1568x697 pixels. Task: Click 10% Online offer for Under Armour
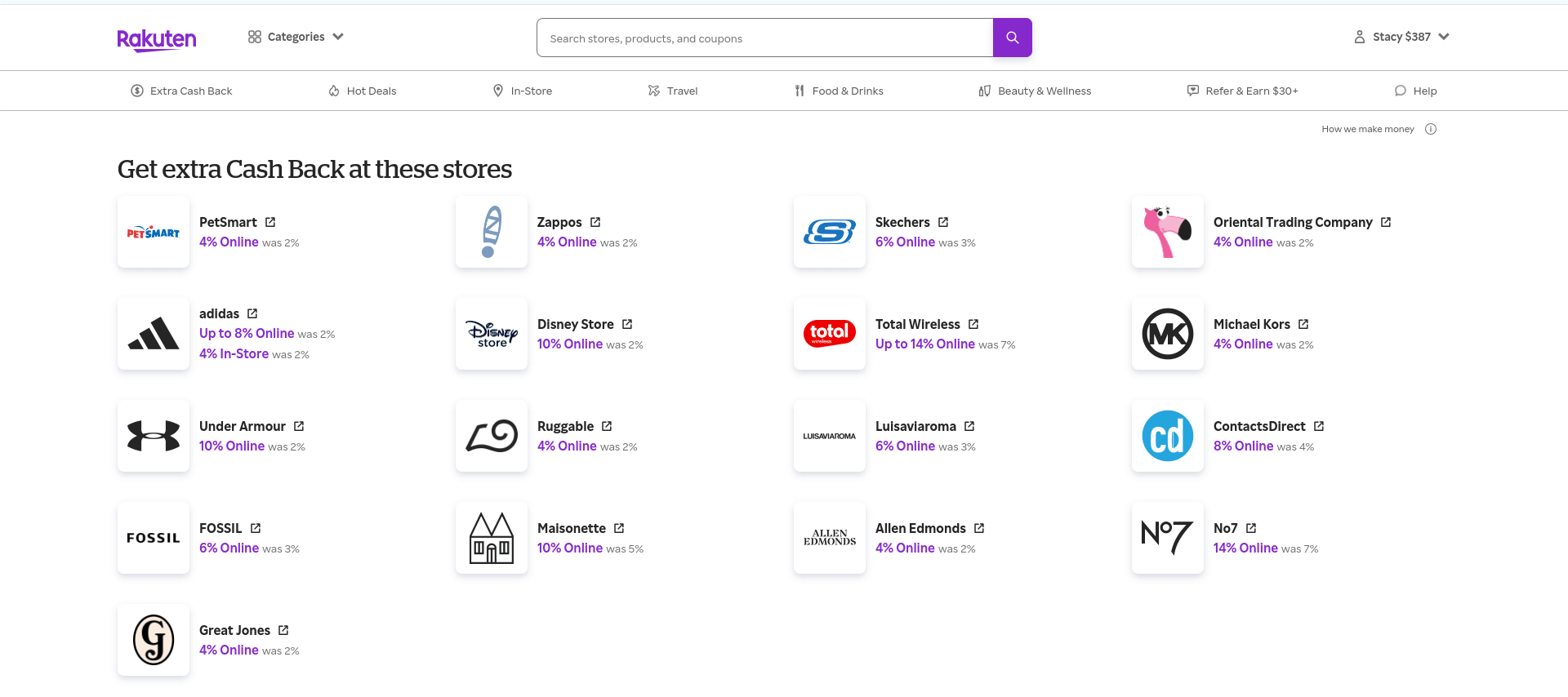tap(232, 446)
